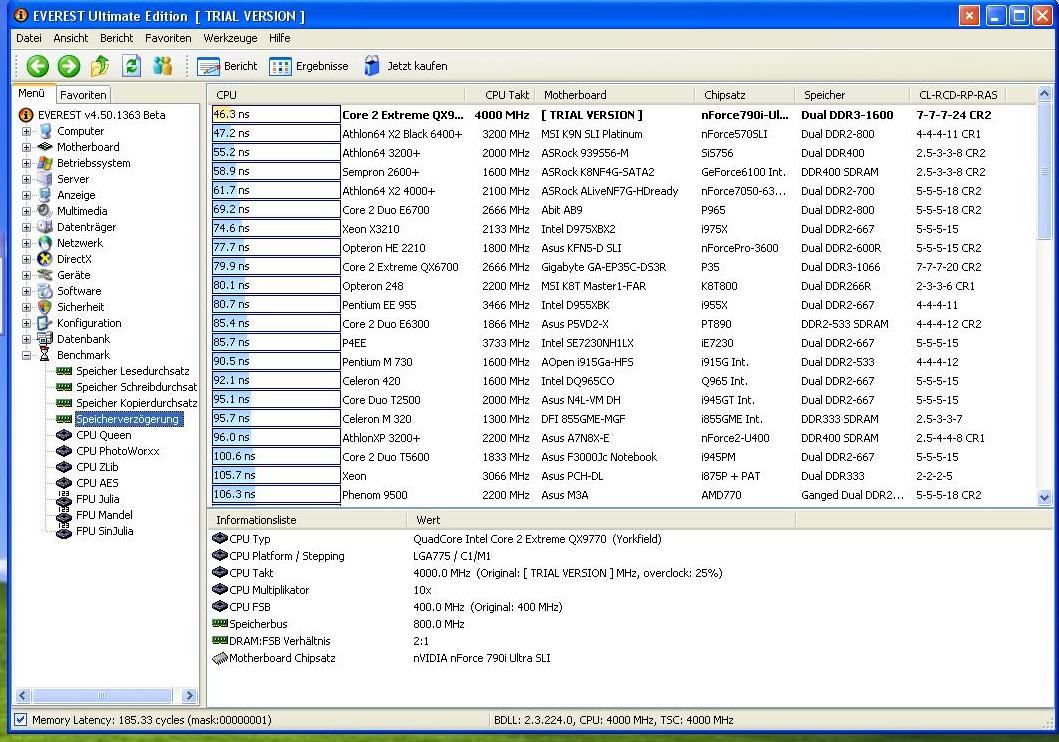The width and height of the screenshot is (1059, 742).
Task: Select FPU Mandel benchmark
Action: [x=104, y=515]
